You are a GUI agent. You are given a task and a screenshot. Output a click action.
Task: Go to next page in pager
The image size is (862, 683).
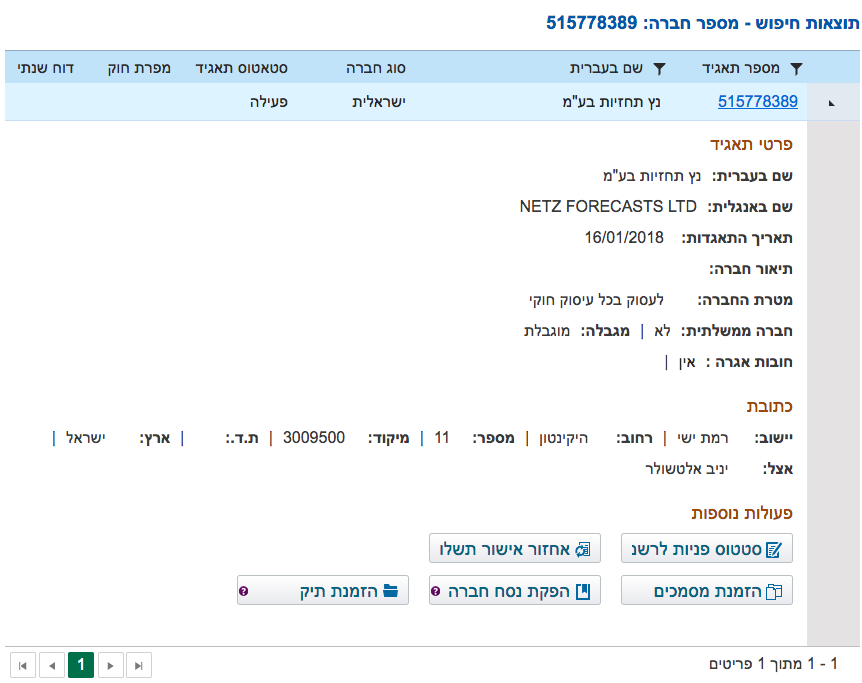[x=110, y=665]
